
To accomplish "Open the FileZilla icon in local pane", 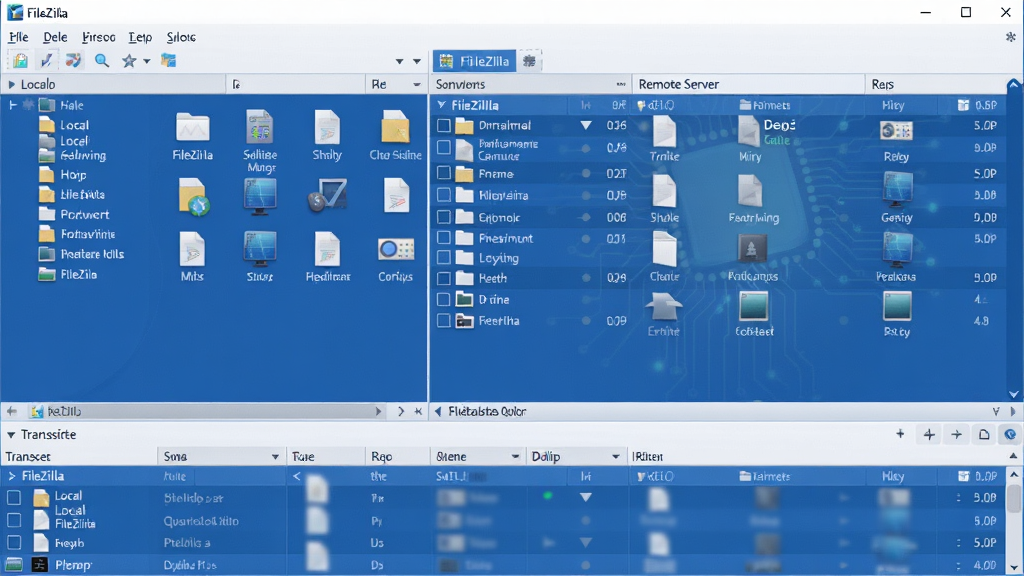I will [193, 136].
